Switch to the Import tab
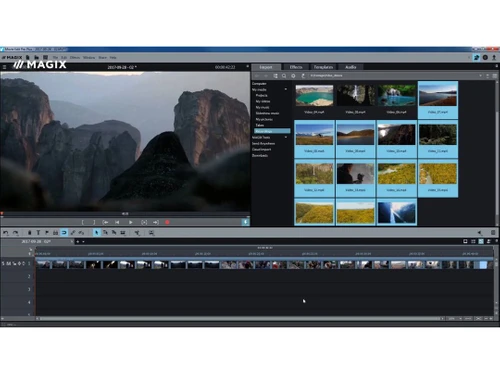Image resolution: width=500 pixels, height=375 pixels. point(266,67)
